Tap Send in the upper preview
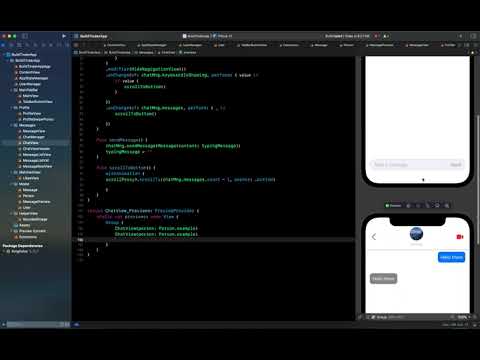The width and height of the screenshot is (480, 360). [x=455, y=165]
